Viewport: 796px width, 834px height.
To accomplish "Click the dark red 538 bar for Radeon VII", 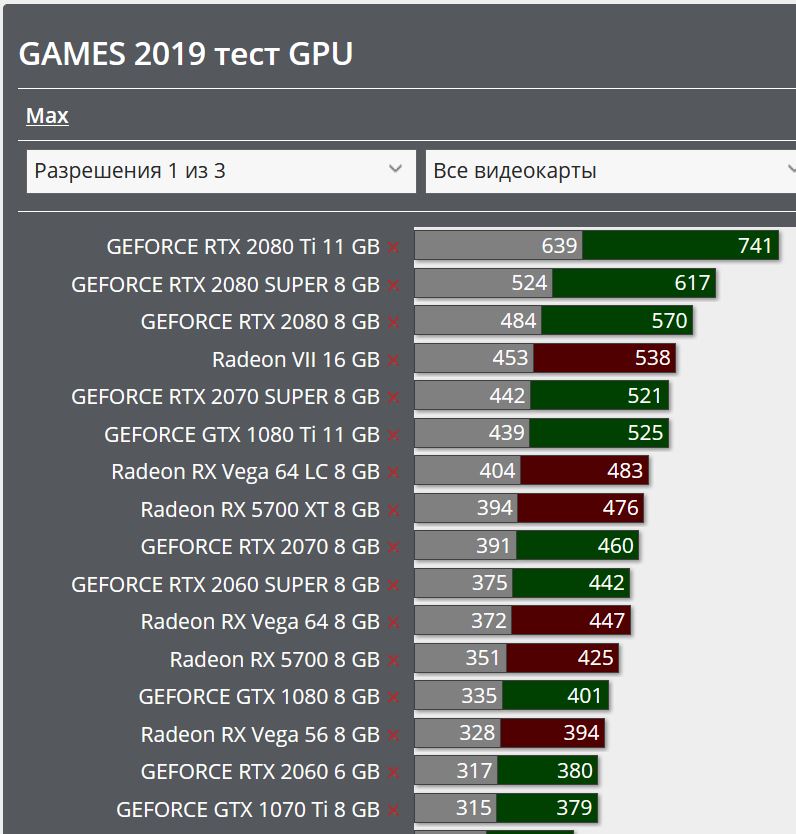I will 604,358.
